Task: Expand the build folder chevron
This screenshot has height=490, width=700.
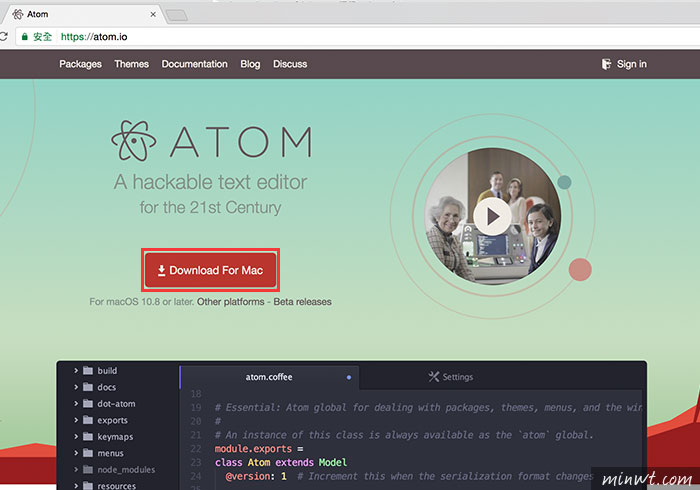Action: tap(76, 370)
